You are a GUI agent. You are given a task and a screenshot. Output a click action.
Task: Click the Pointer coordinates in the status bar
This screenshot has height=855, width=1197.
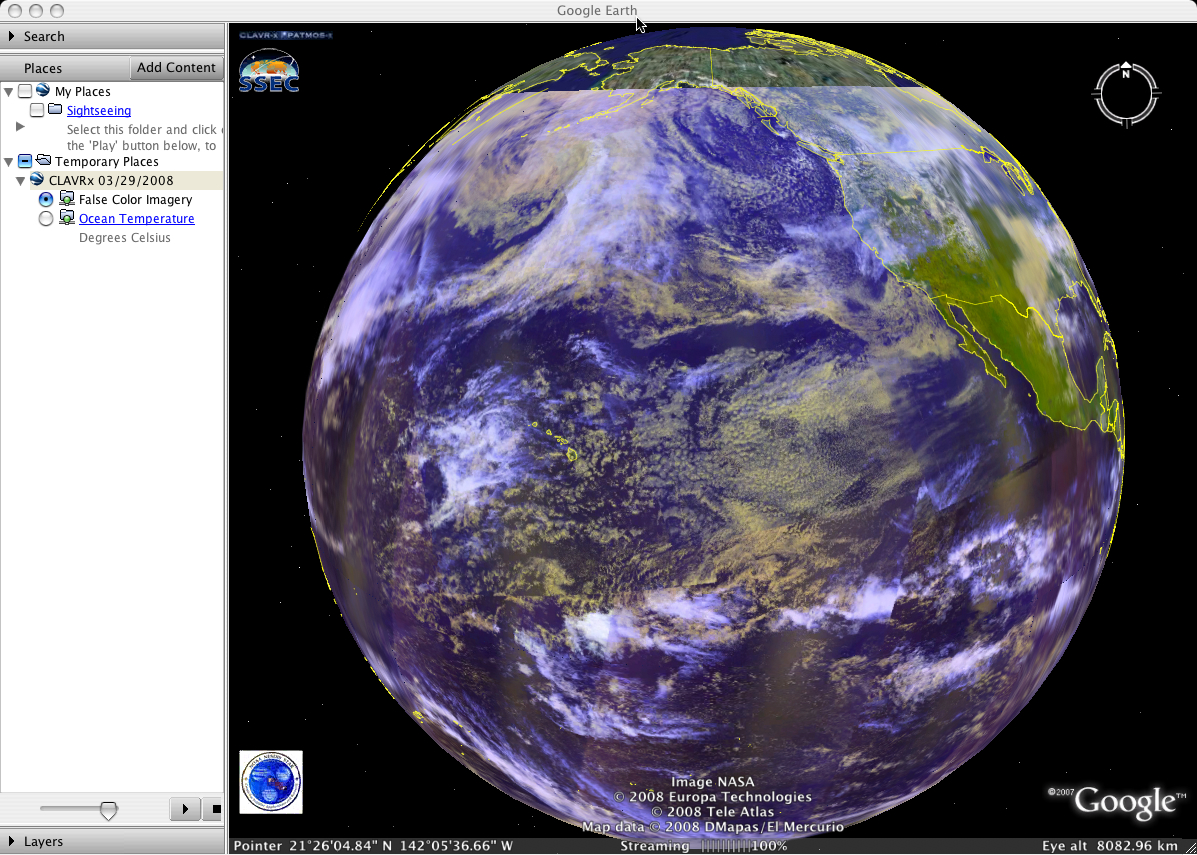pos(373,846)
